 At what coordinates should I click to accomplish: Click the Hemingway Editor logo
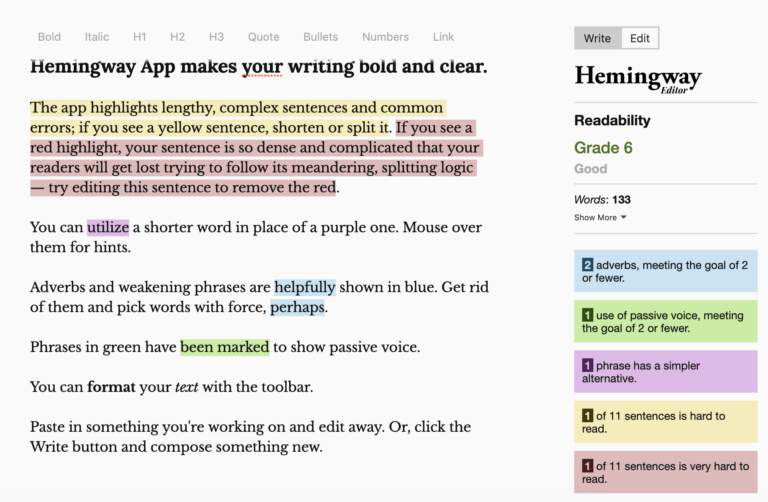[x=638, y=78]
